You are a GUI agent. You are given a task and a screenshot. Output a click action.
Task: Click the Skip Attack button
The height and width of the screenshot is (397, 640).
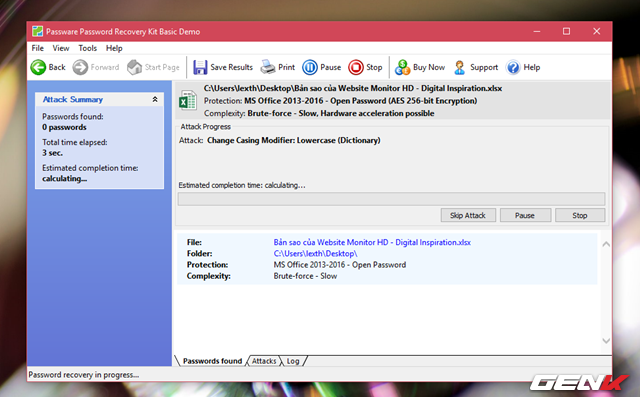pyautogui.click(x=468, y=215)
